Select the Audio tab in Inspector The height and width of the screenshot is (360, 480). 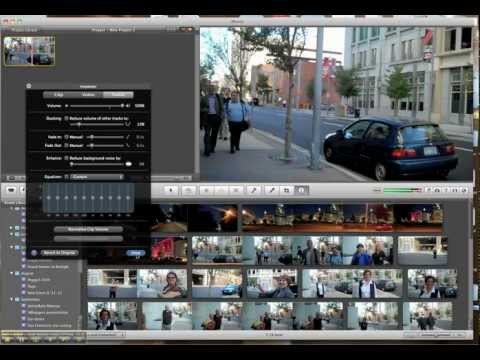(x=118, y=95)
